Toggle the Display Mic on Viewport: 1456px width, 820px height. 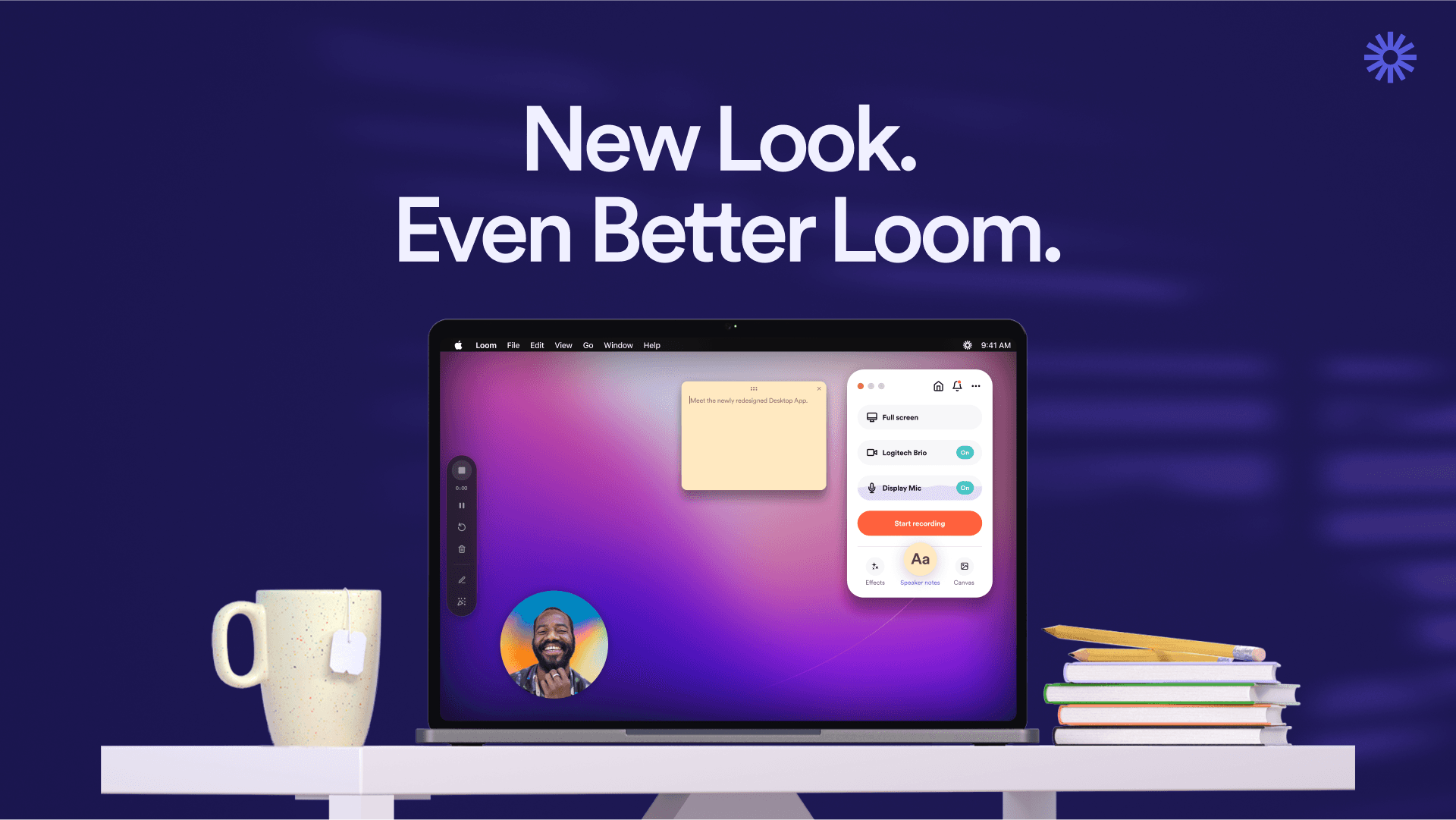click(964, 488)
